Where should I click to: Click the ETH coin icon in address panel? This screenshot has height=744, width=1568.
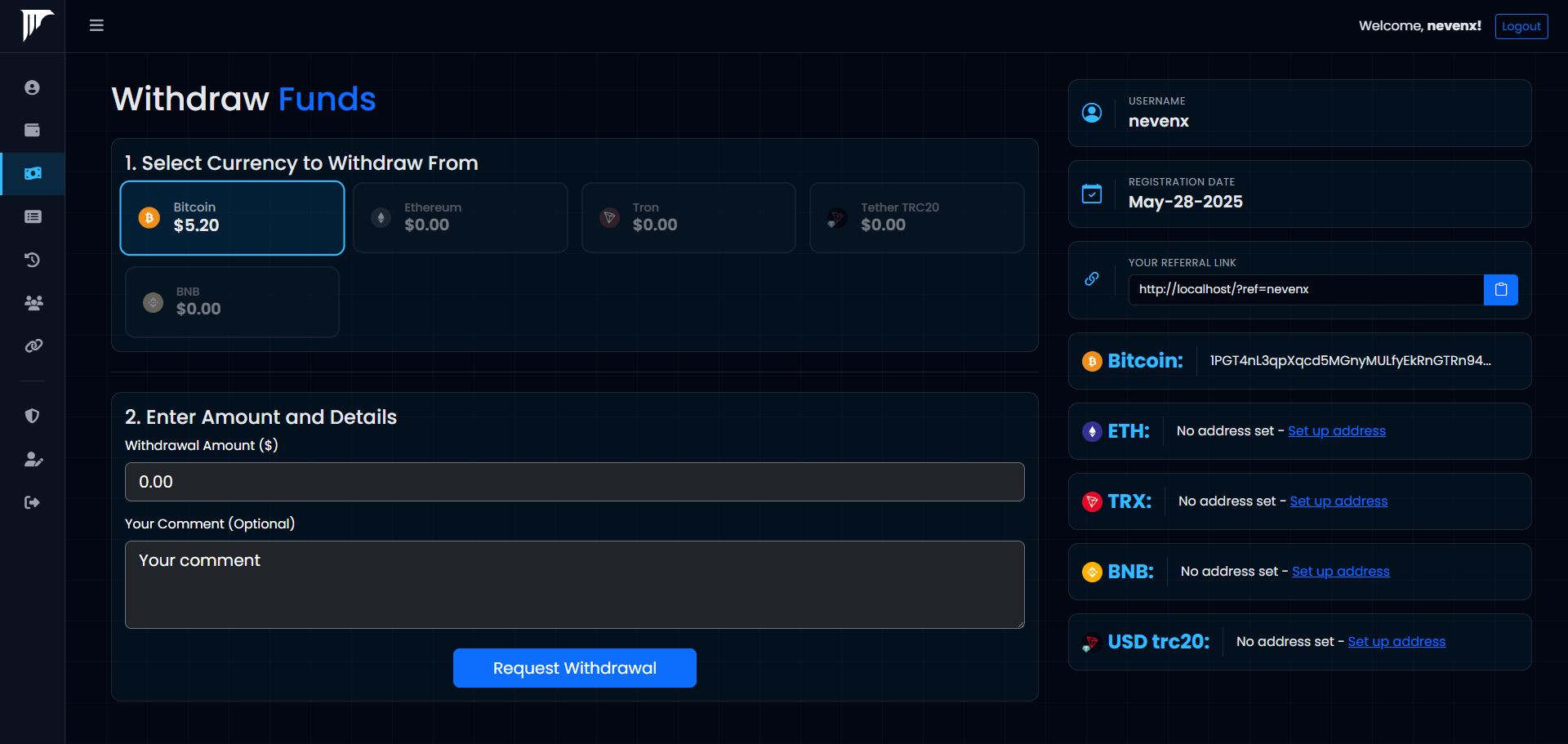click(1092, 431)
